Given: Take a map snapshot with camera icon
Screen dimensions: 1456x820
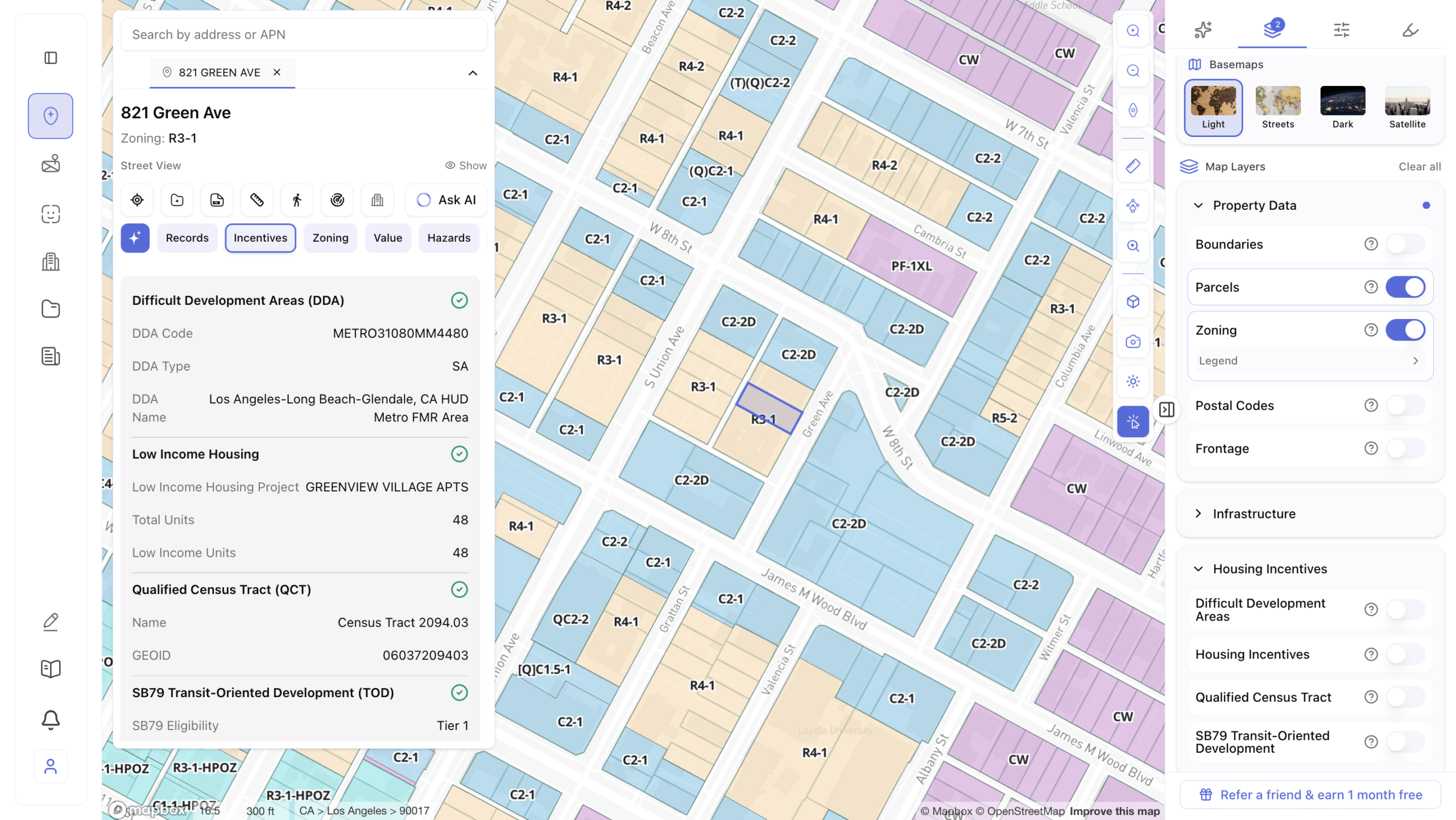Looking at the screenshot, I should [x=1133, y=341].
